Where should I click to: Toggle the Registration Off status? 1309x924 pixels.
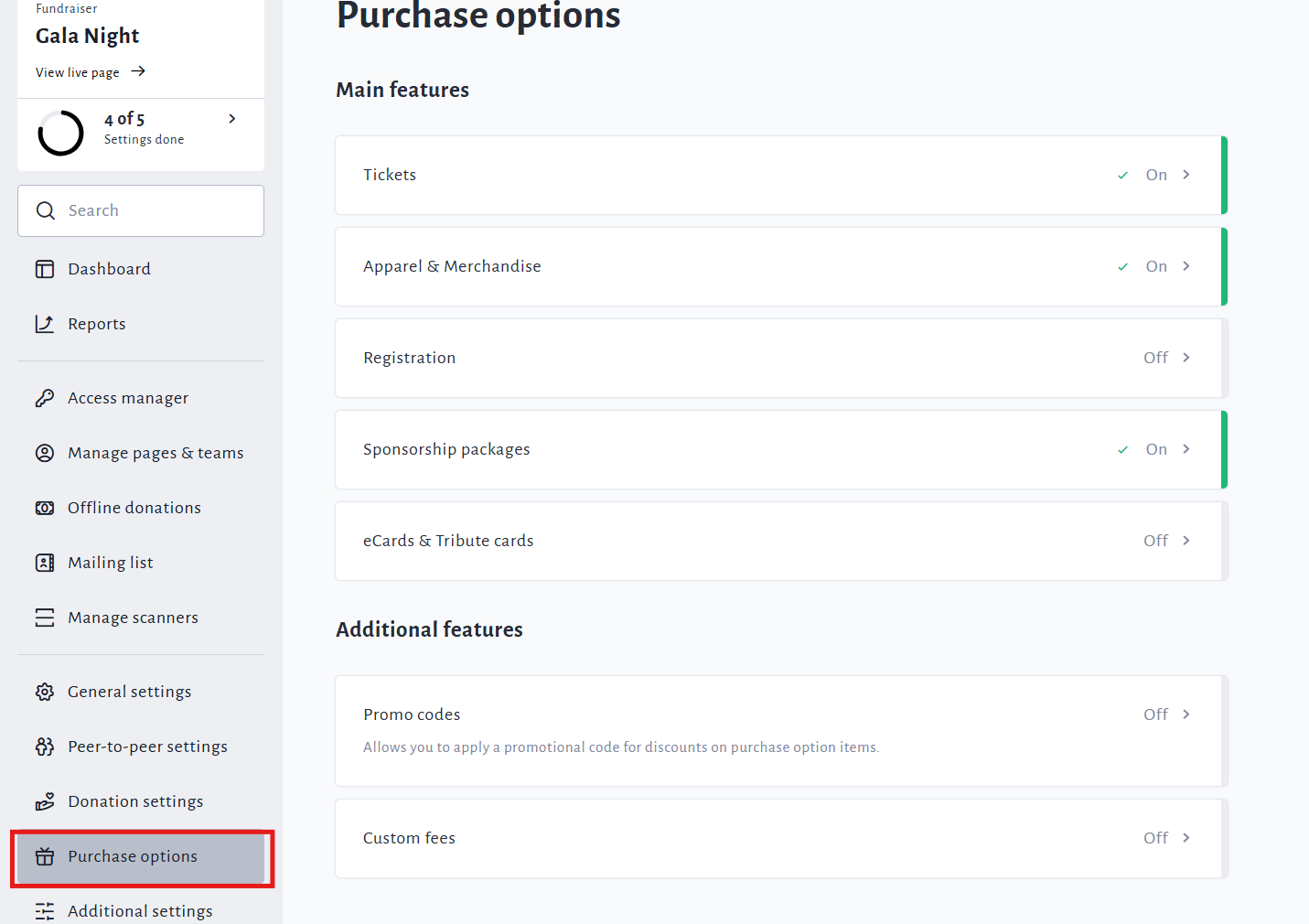tap(1154, 358)
